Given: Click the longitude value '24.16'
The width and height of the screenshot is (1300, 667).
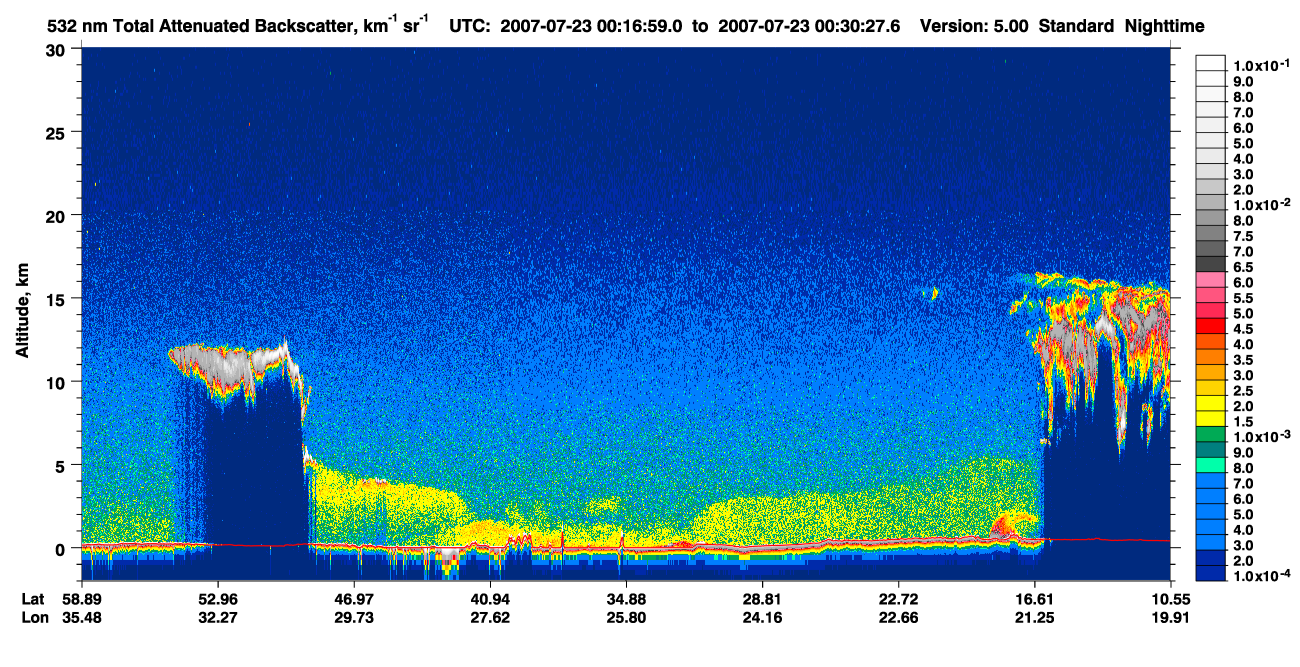Looking at the screenshot, I should pos(762,617).
